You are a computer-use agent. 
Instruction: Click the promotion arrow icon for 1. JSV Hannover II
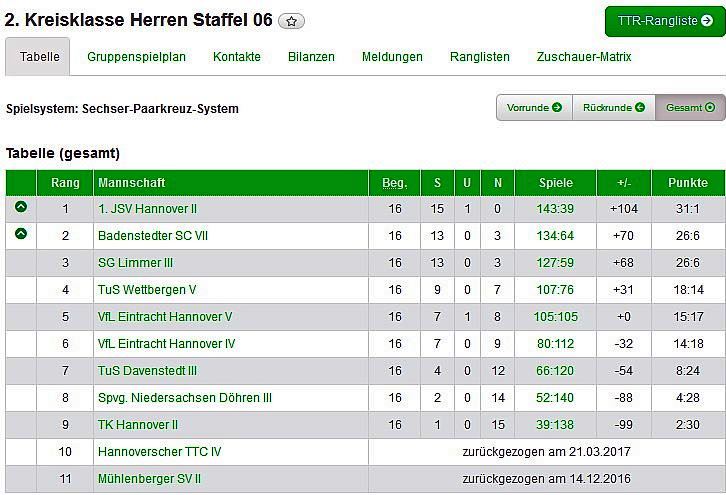click(x=21, y=208)
